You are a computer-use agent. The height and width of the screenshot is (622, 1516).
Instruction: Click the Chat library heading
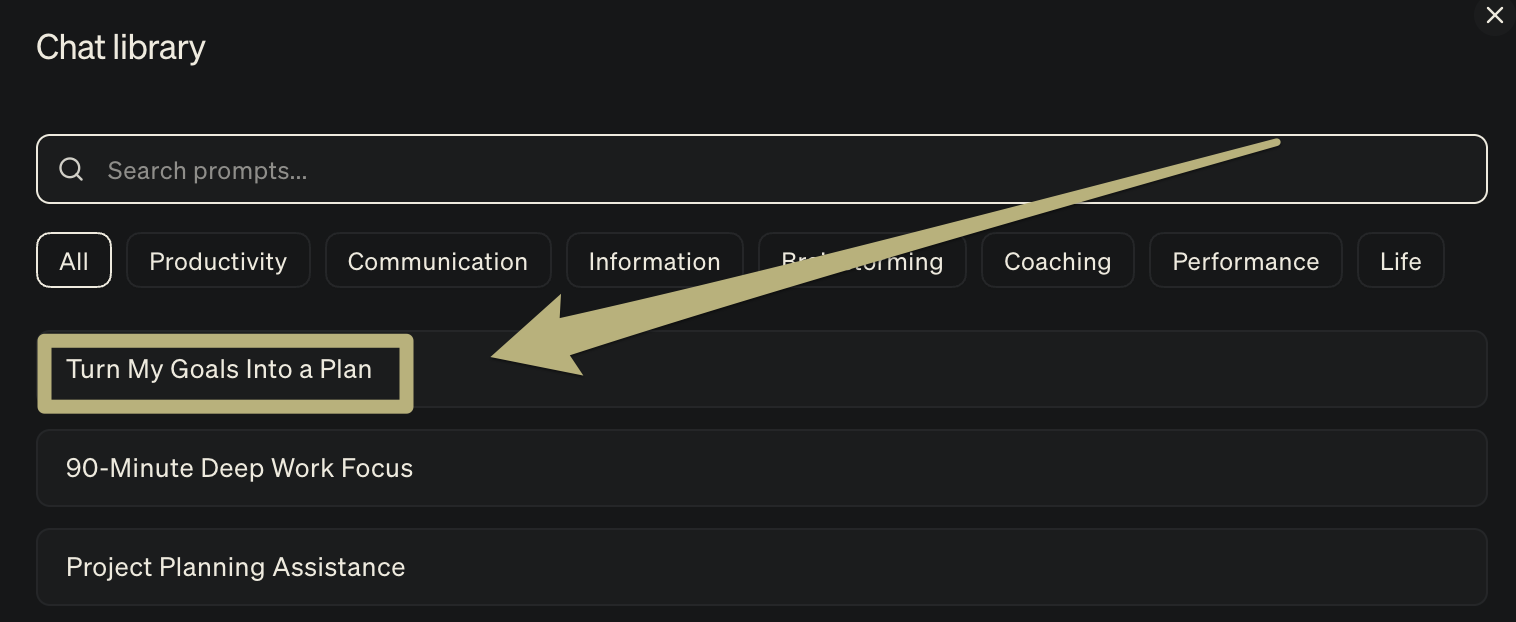click(x=121, y=47)
